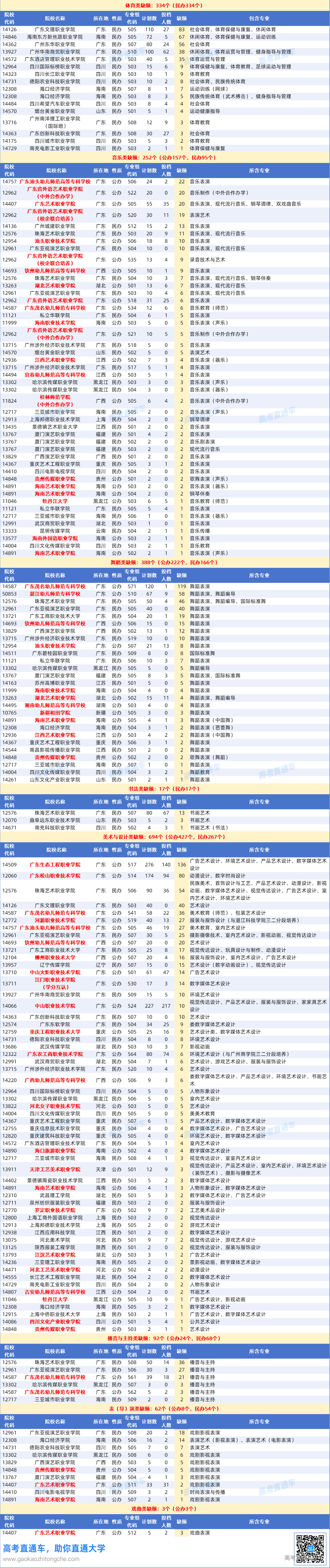Click 泉州纺织服装职业学院 row

[164, 1202]
